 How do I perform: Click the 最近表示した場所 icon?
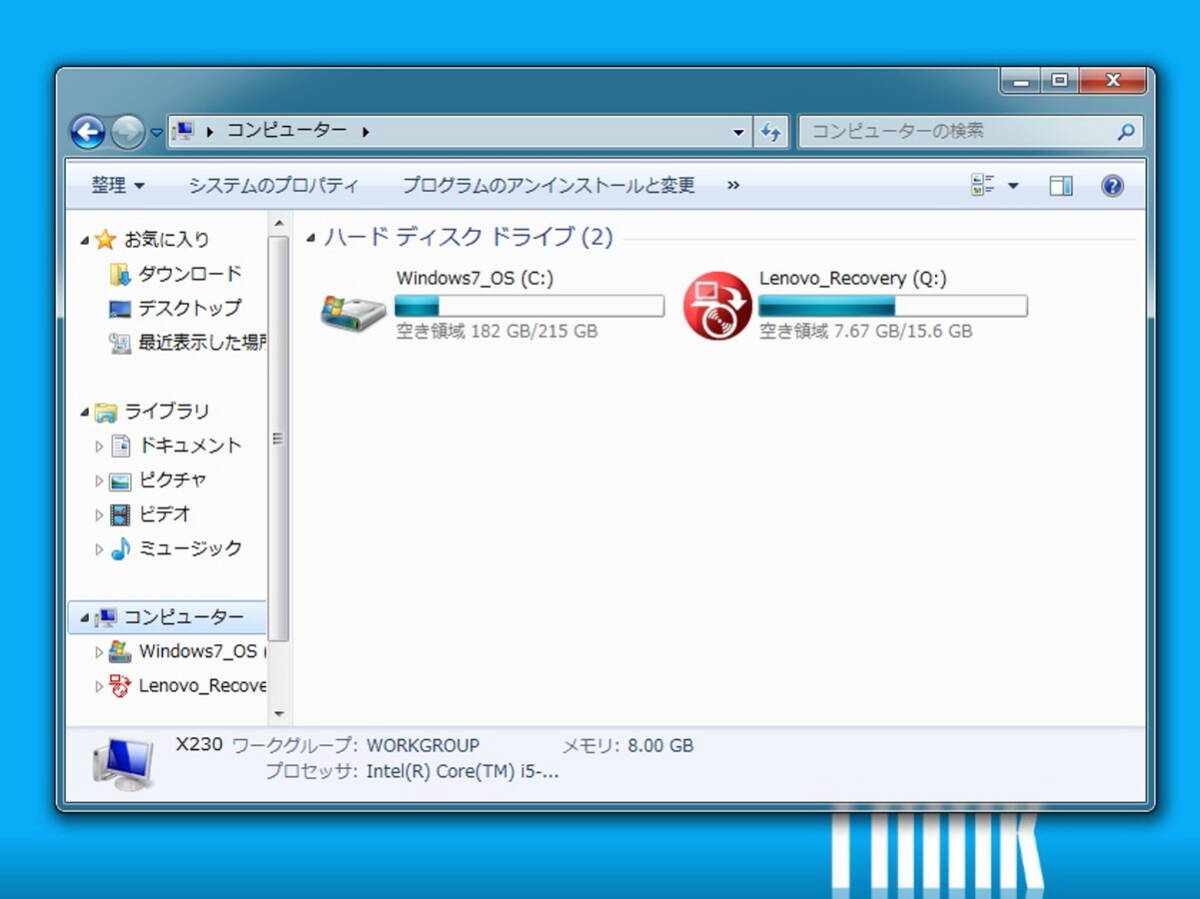tap(120, 343)
